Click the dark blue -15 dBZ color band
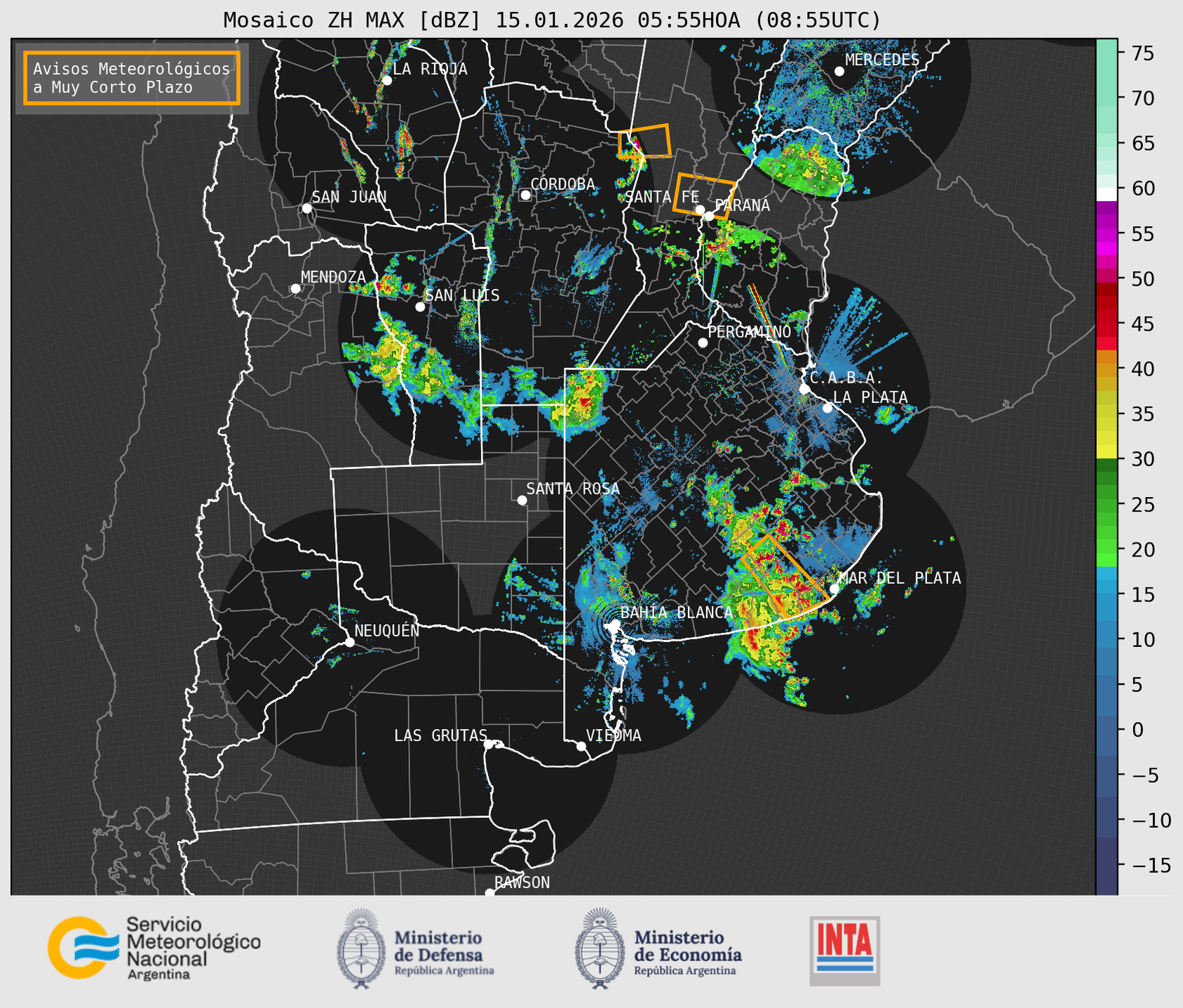 [x=1107, y=865]
